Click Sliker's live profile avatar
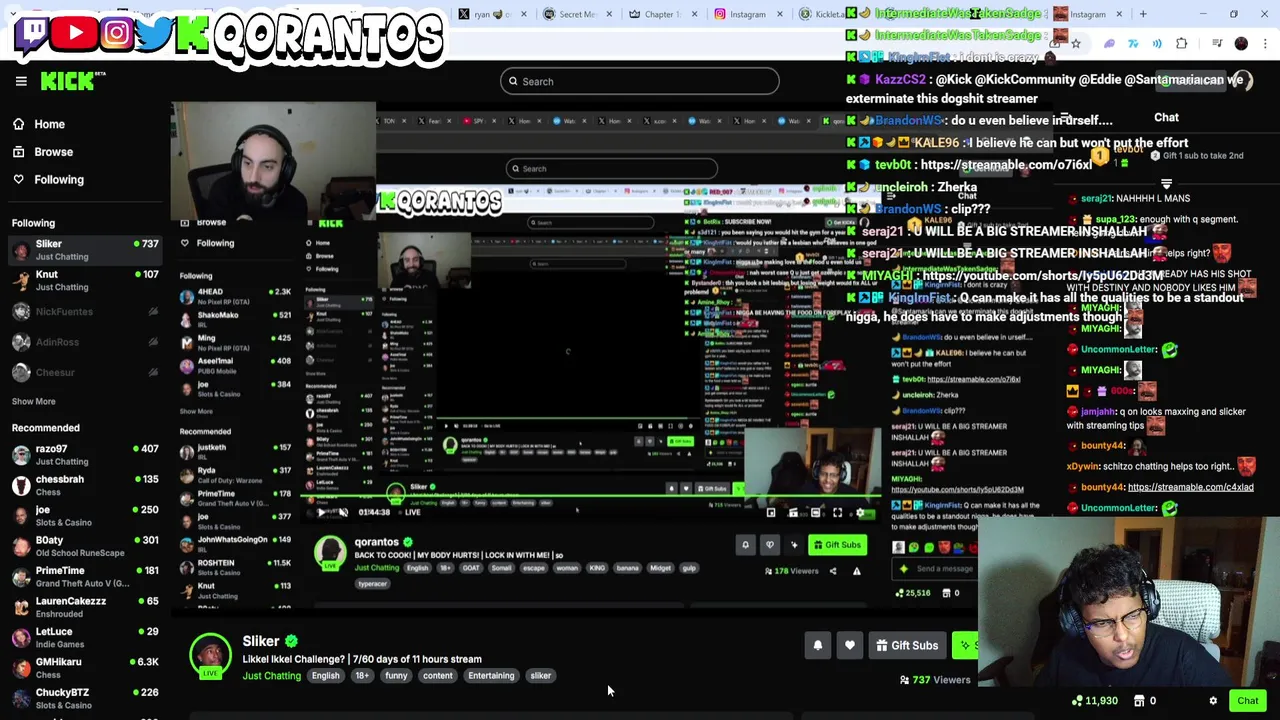Viewport: 1280px width, 720px height. 210,656
